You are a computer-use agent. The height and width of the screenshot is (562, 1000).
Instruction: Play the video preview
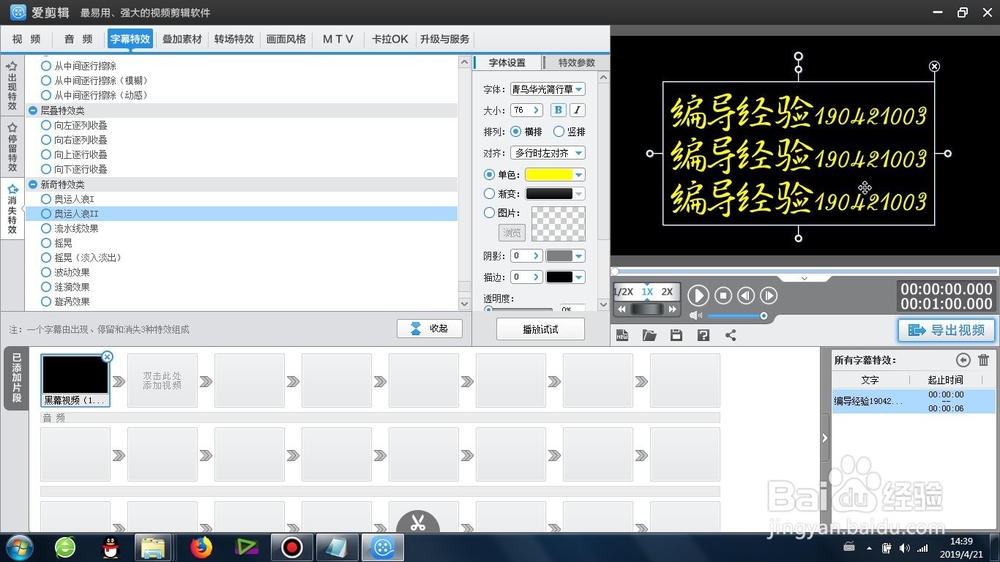pyautogui.click(x=698, y=295)
